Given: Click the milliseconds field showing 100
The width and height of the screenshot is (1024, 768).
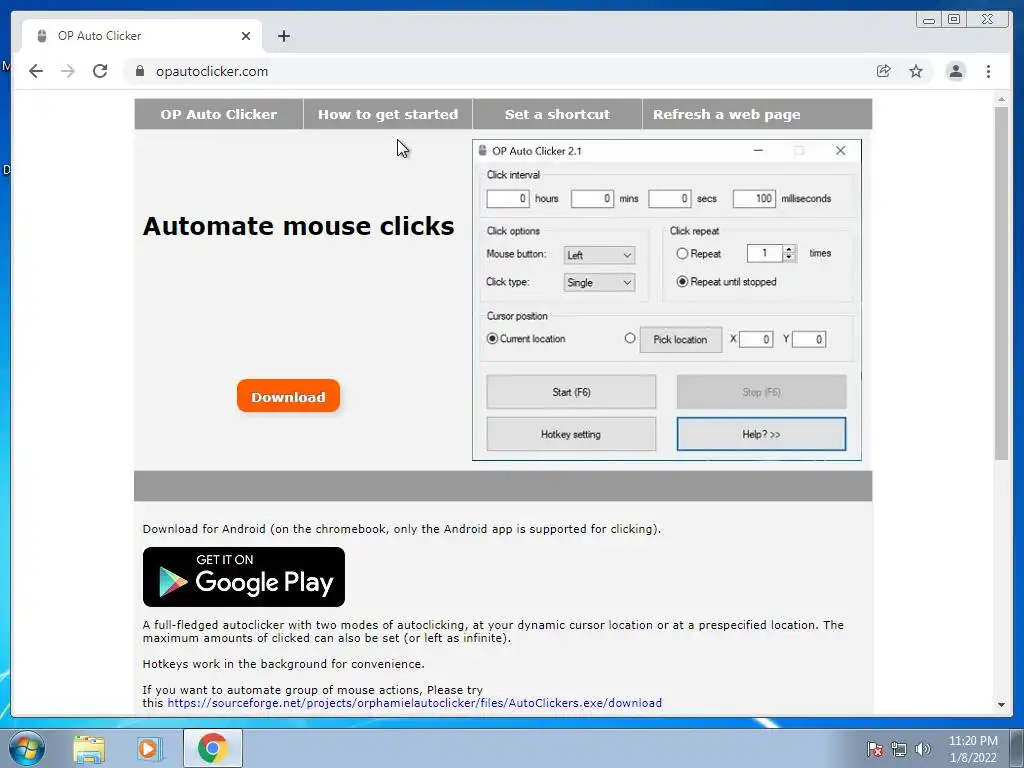Looking at the screenshot, I should [754, 199].
